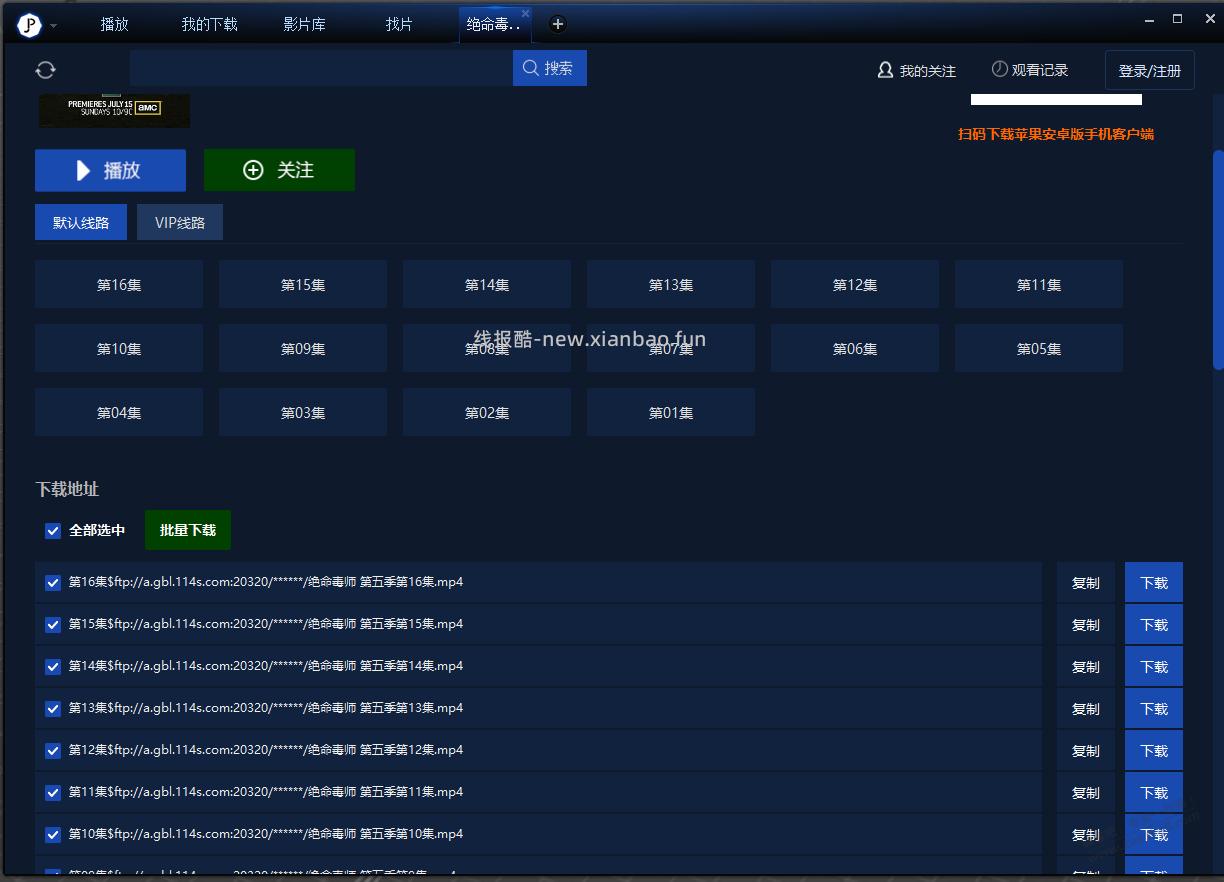Click 复制 for the 第13集 link
The image size is (1224, 882).
[x=1086, y=709]
